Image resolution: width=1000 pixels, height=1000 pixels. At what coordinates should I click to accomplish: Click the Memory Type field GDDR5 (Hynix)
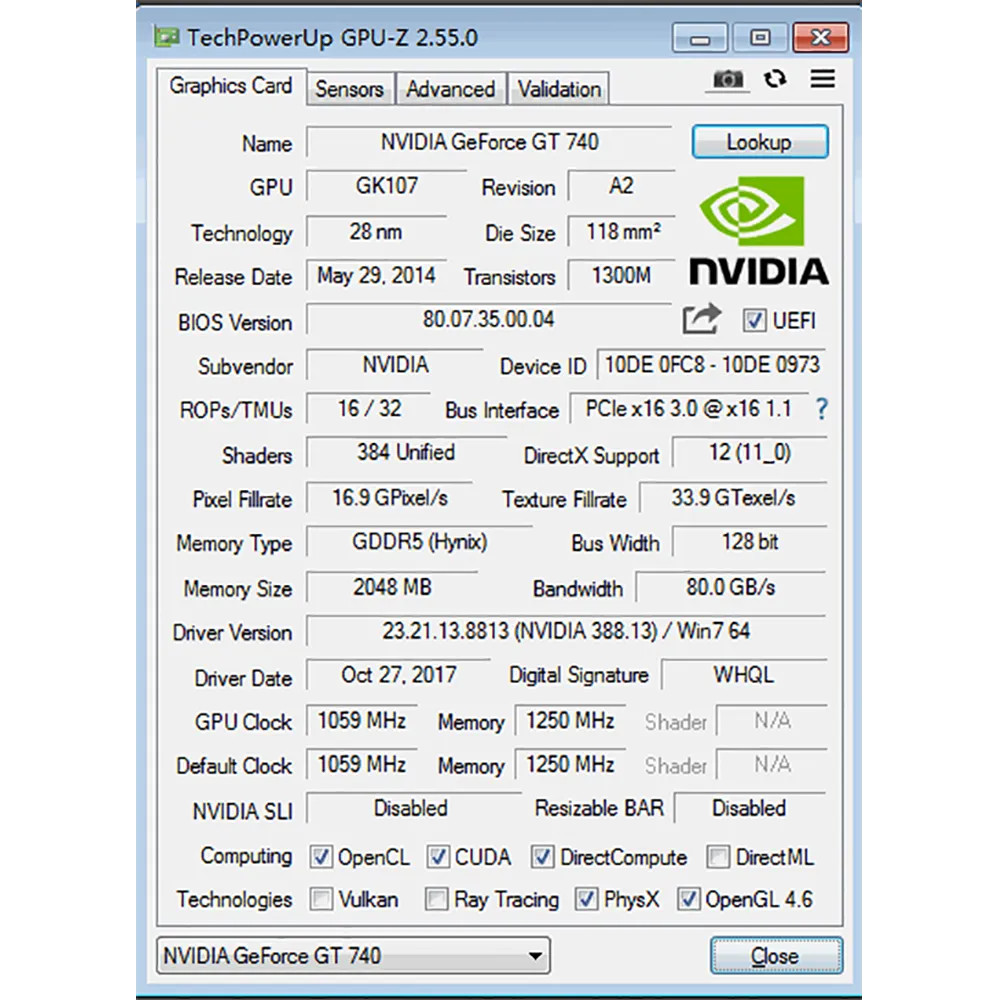420,541
